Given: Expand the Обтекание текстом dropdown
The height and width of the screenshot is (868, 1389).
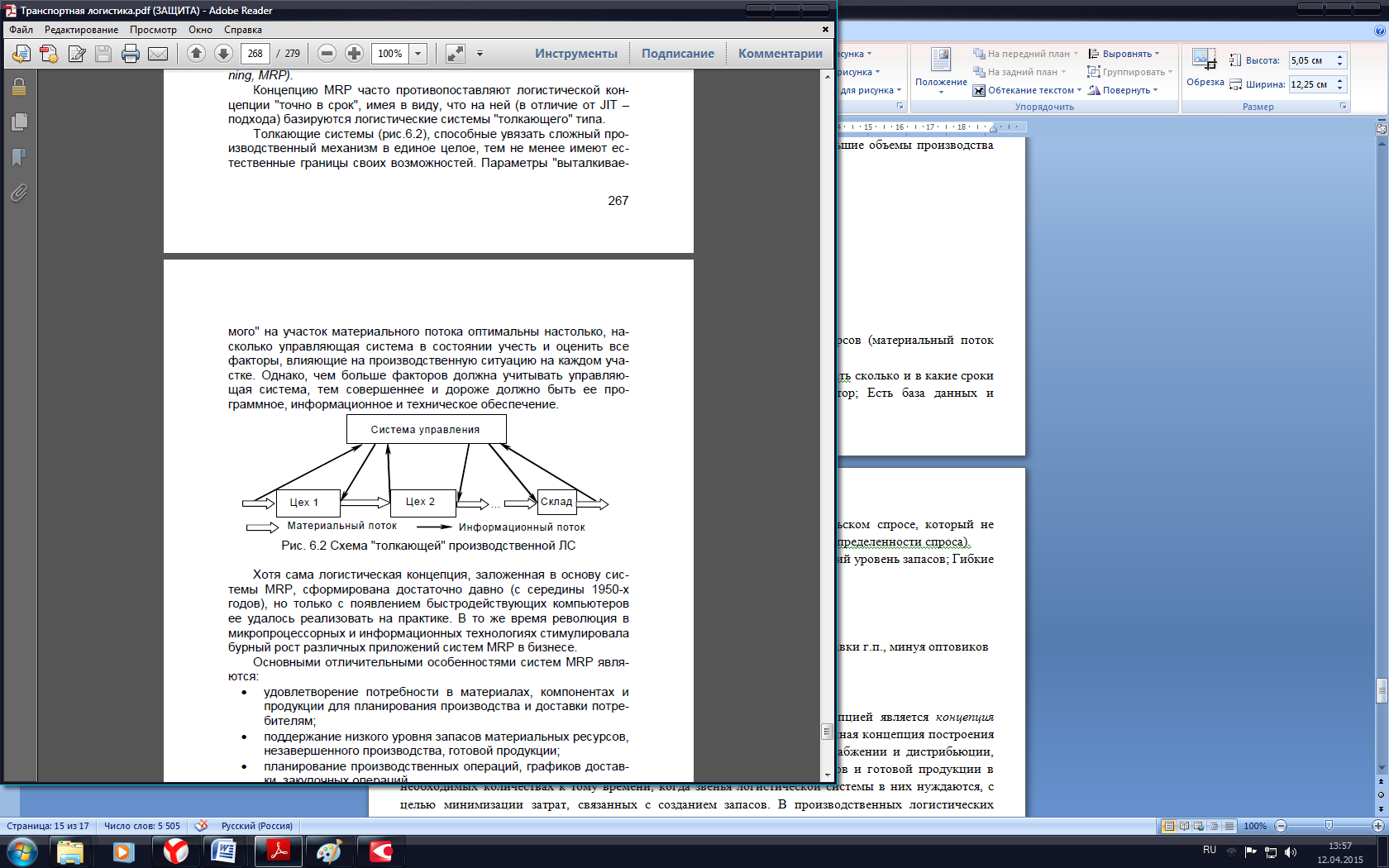Looking at the screenshot, I should (x=1079, y=90).
